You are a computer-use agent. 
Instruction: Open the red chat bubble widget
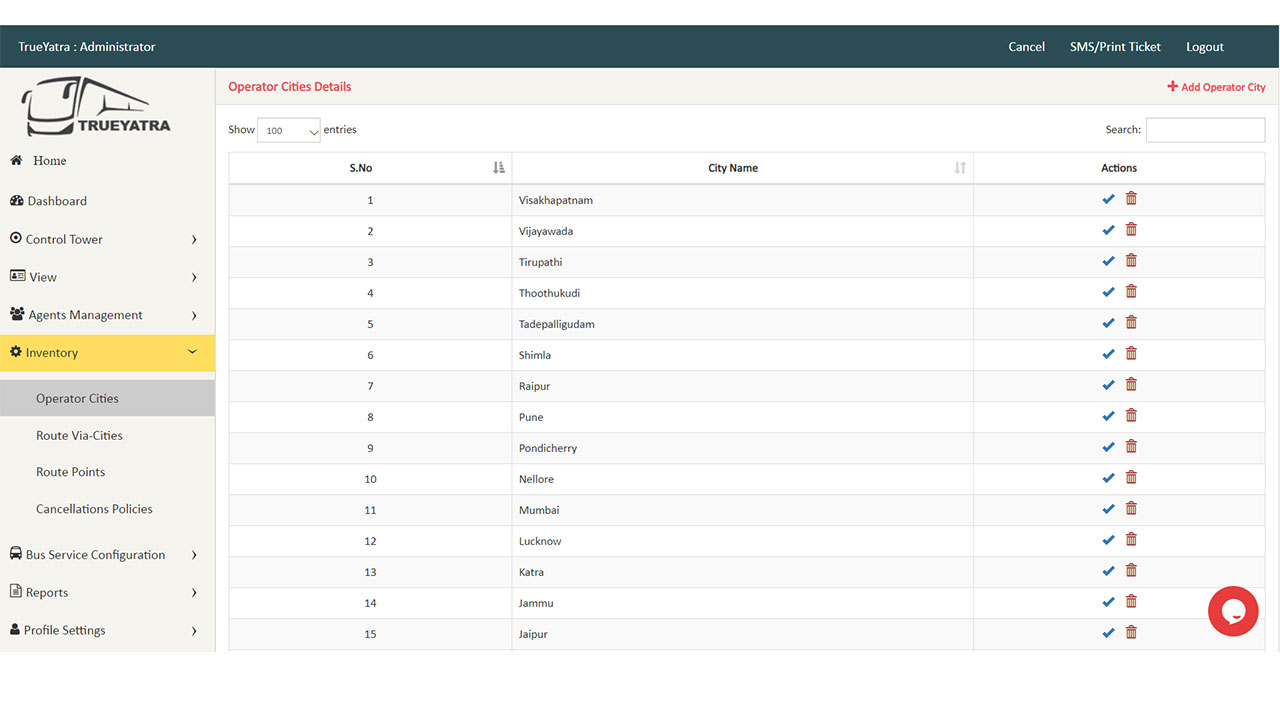coord(1232,611)
